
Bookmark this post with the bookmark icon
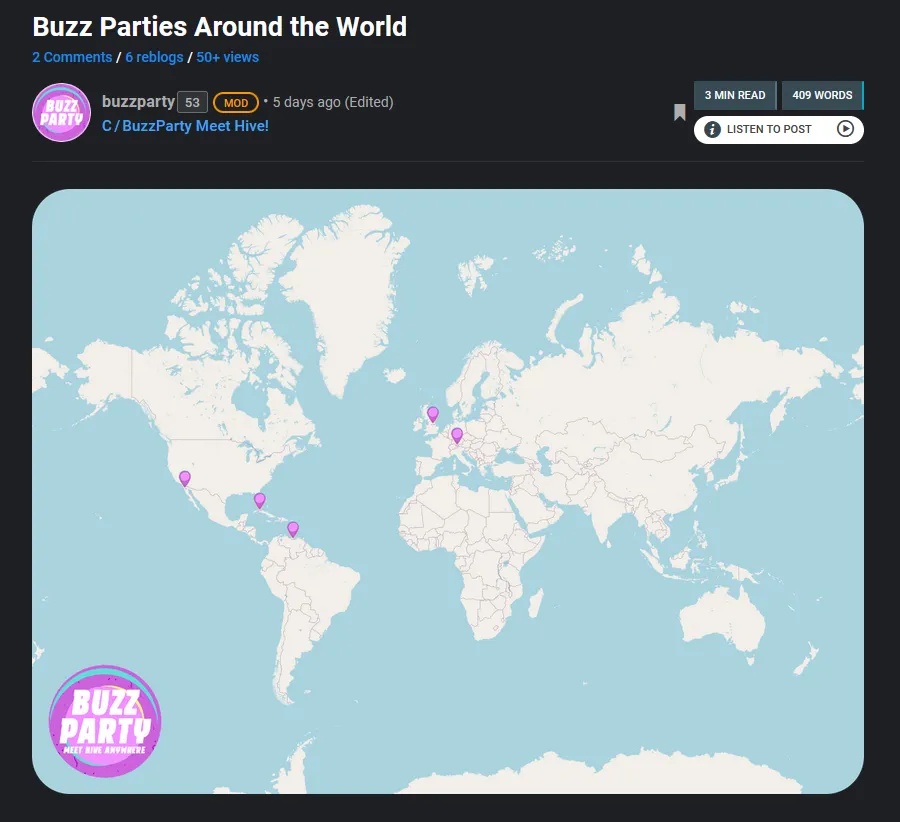click(x=680, y=113)
